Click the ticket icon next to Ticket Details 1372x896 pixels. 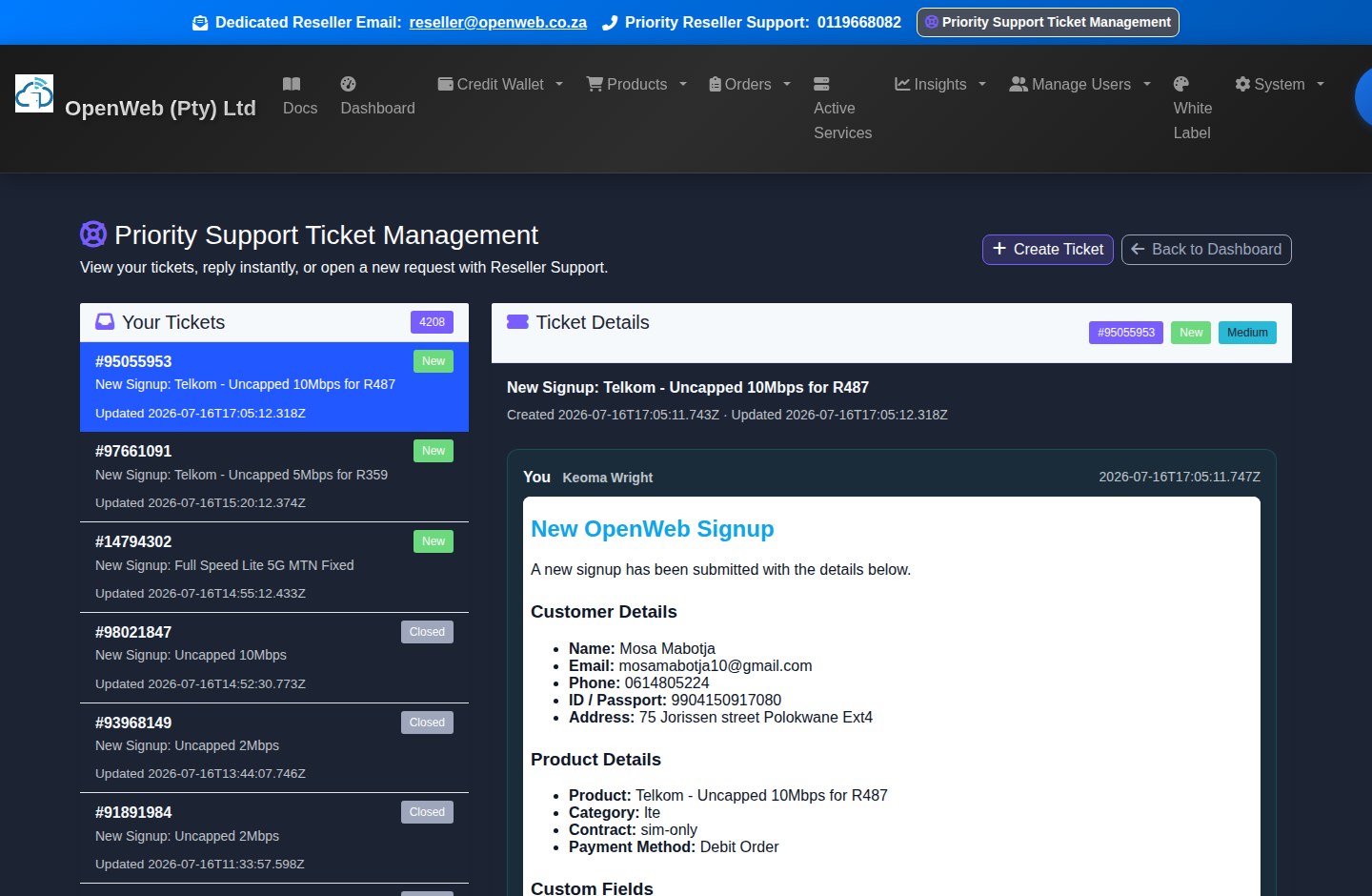click(517, 321)
